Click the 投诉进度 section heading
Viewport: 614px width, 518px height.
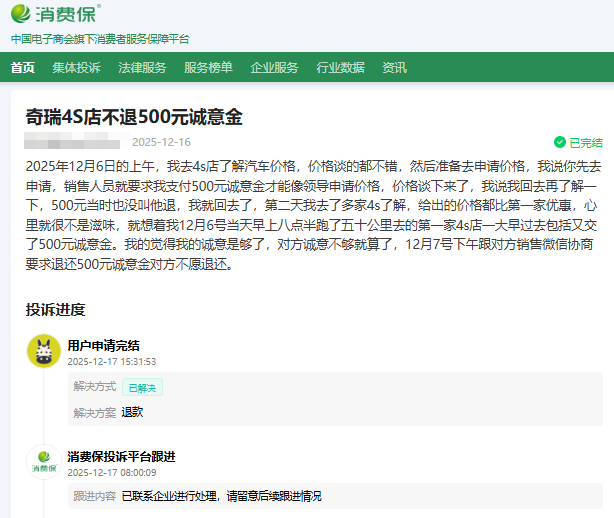click(x=56, y=309)
